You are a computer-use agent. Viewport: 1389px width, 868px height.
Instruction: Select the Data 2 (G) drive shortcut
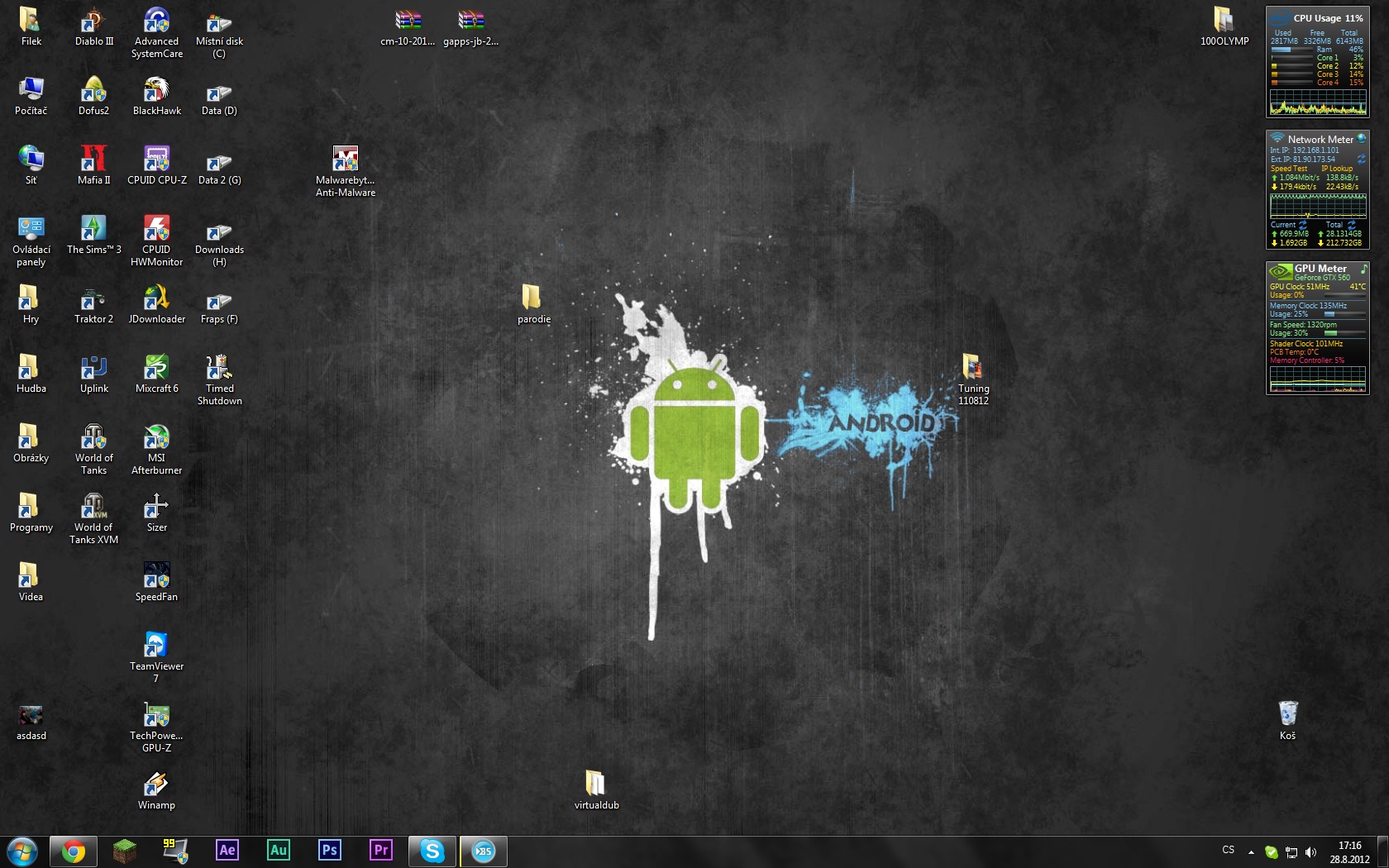[x=220, y=165]
